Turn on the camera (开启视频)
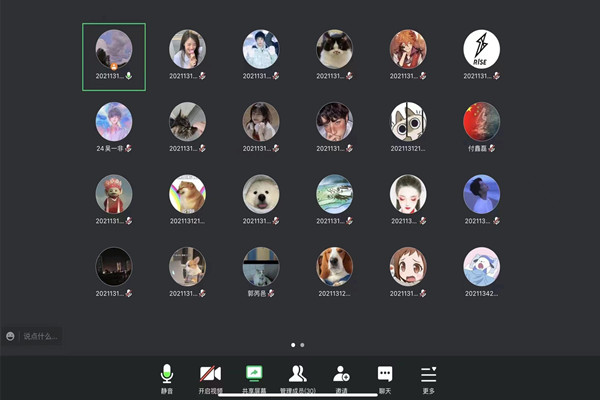The width and height of the screenshot is (600, 400). click(x=210, y=377)
